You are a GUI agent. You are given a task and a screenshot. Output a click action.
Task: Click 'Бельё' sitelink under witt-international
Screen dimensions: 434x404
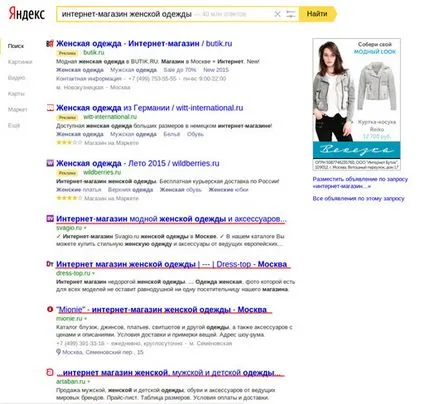click(172, 134)
